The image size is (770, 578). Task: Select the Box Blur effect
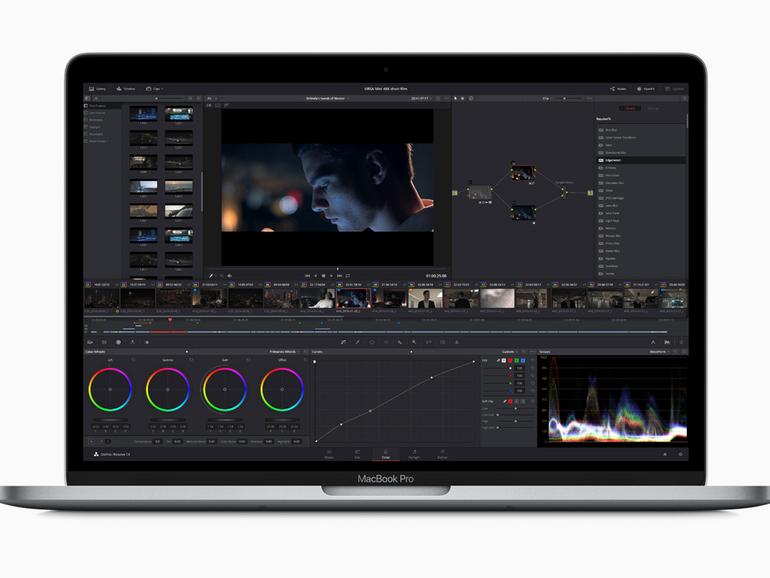pyautogui.click(x=641, y=130)
